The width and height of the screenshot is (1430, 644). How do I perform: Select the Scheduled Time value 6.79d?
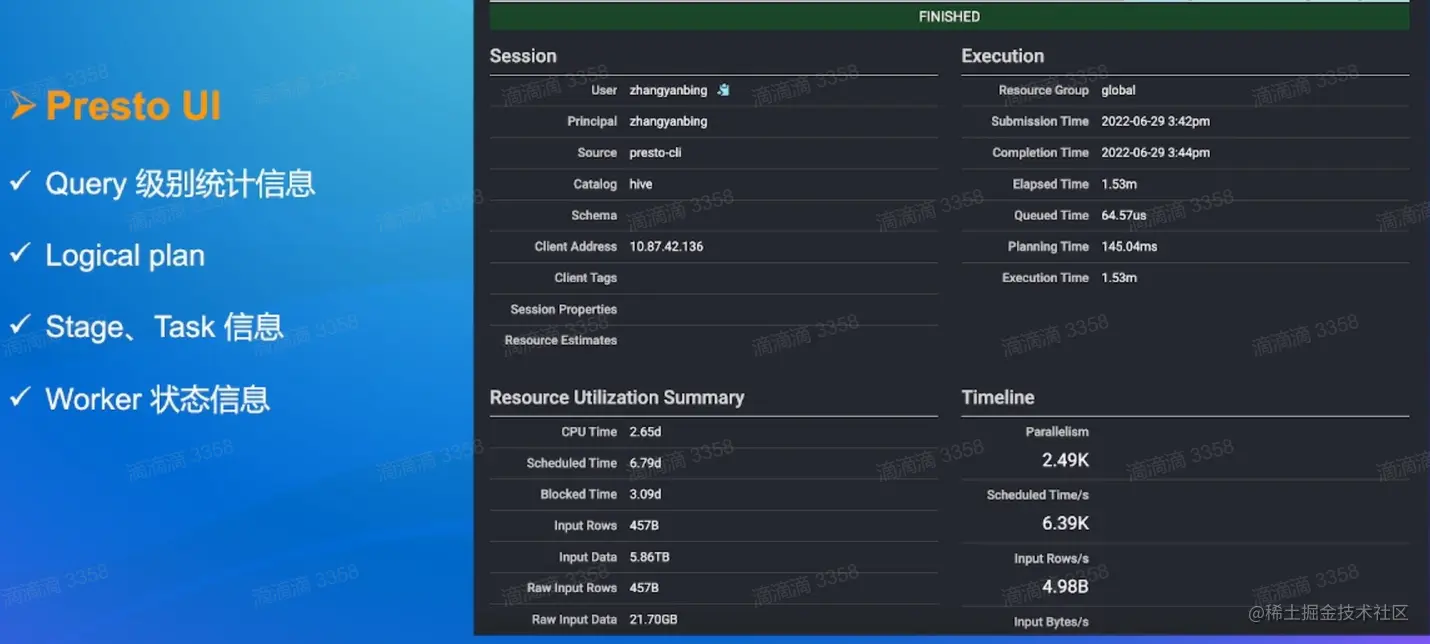[x=645, y=463]
